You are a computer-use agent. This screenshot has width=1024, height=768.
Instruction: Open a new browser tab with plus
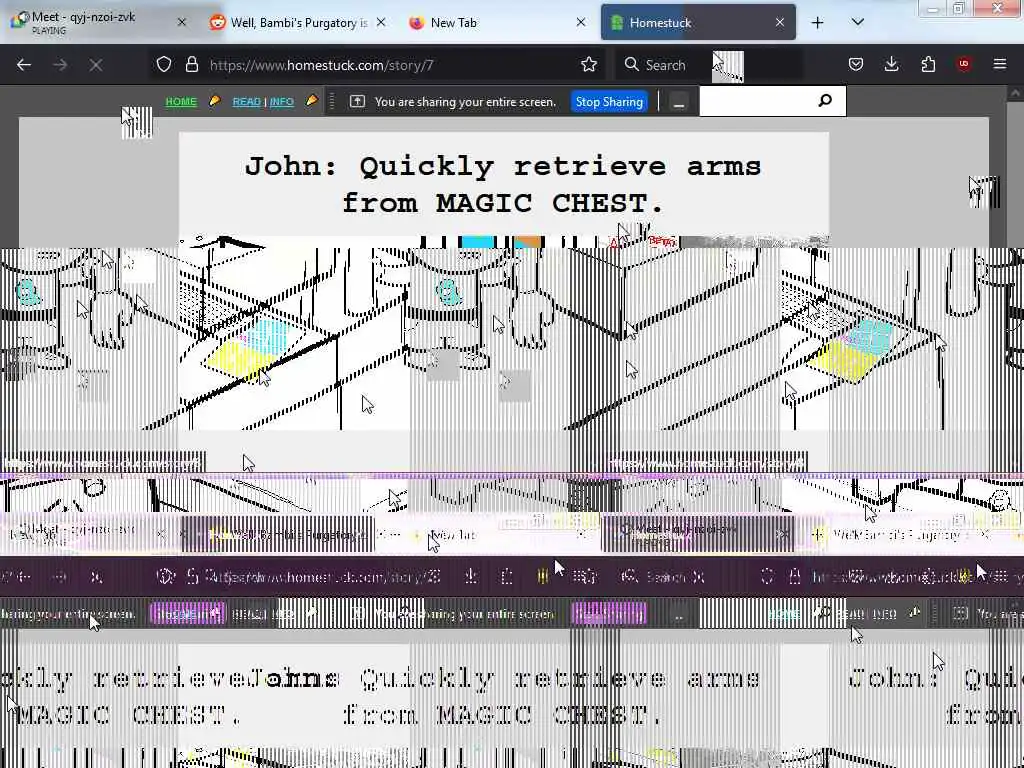[817, 23]
